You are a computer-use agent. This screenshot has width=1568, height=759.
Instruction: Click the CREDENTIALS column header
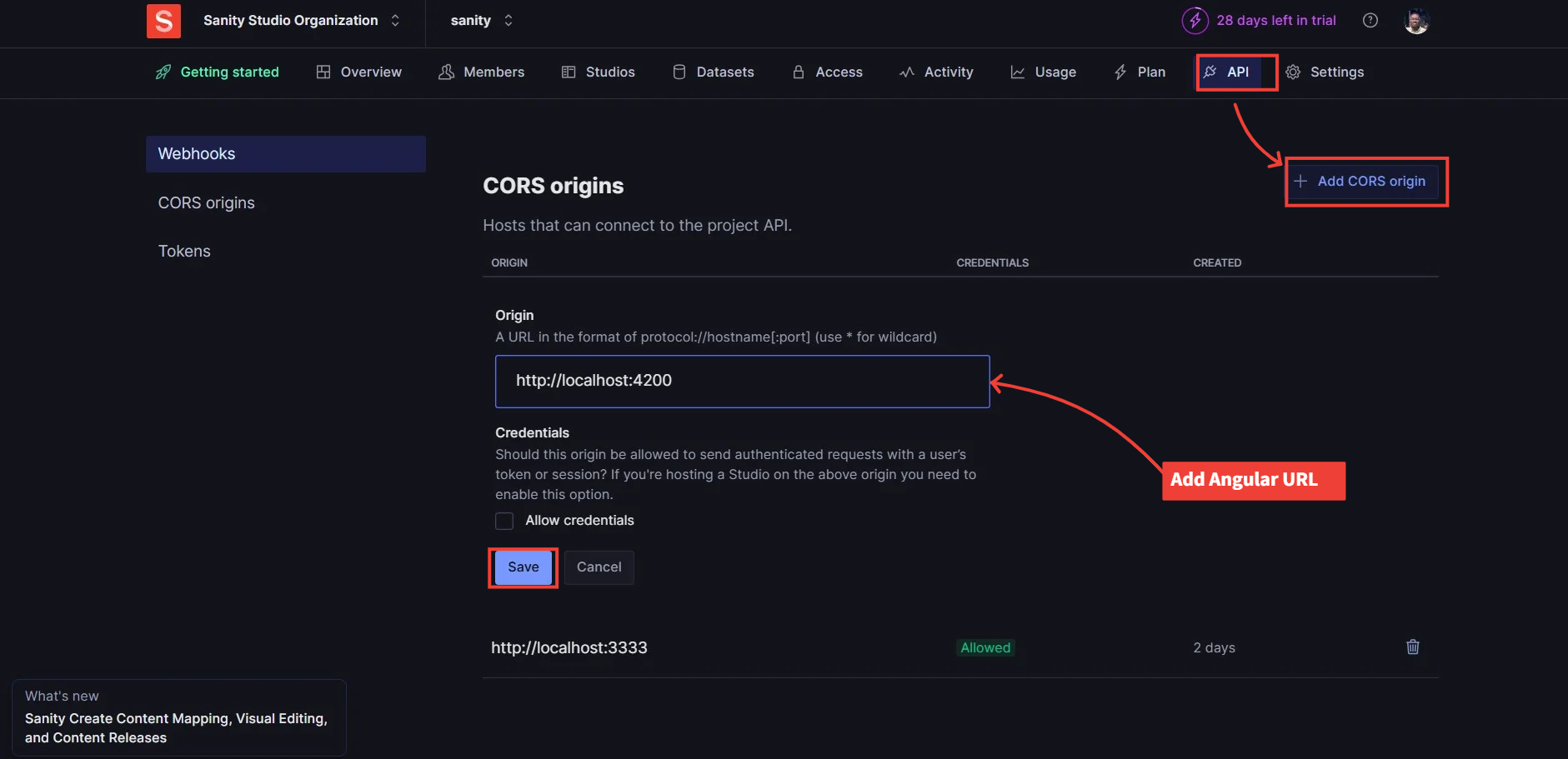pyautogui.click(x=992, y=263)
